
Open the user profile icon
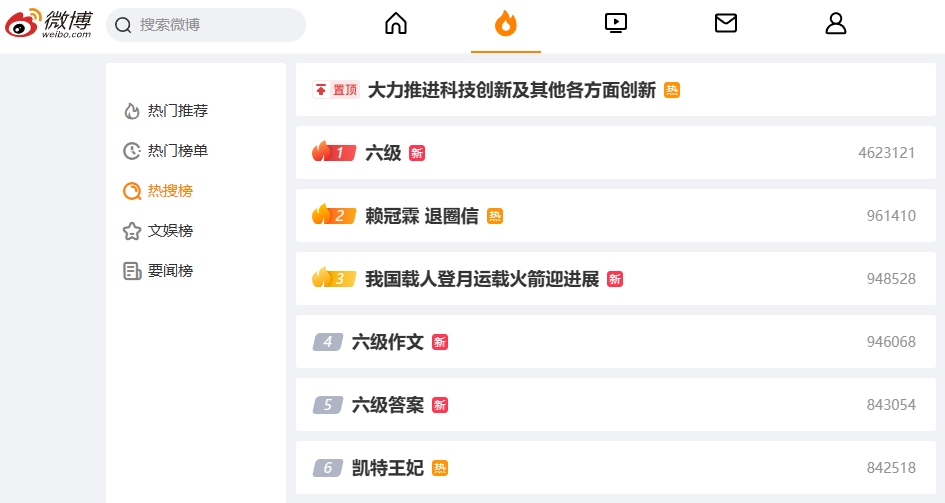[835, 23]
